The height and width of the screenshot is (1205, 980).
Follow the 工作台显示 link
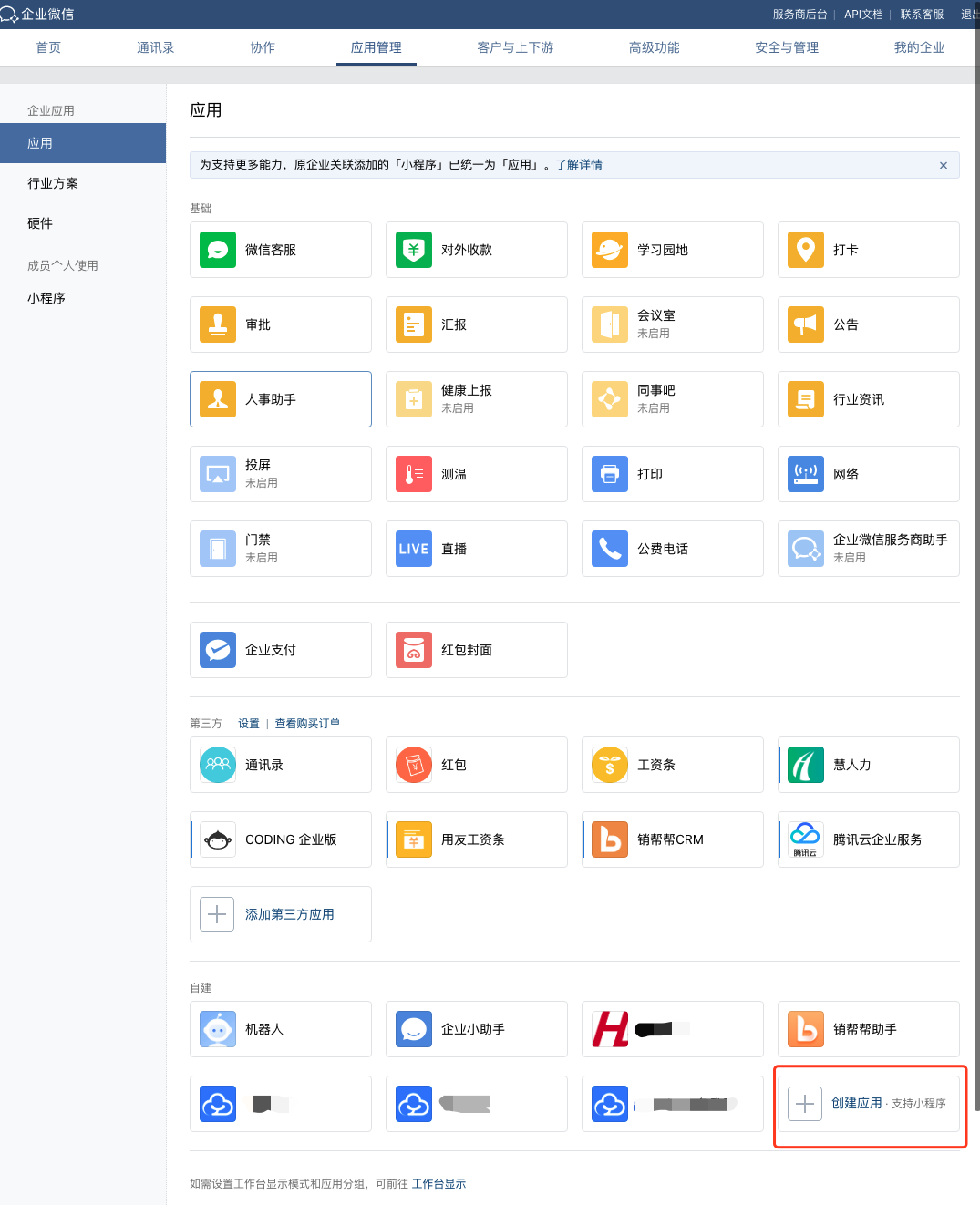pyautogui.click(x=438, y=1184)
